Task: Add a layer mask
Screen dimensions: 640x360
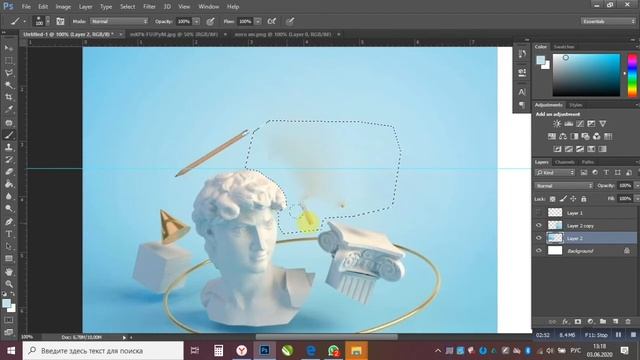Action: [x=578, y=322]
